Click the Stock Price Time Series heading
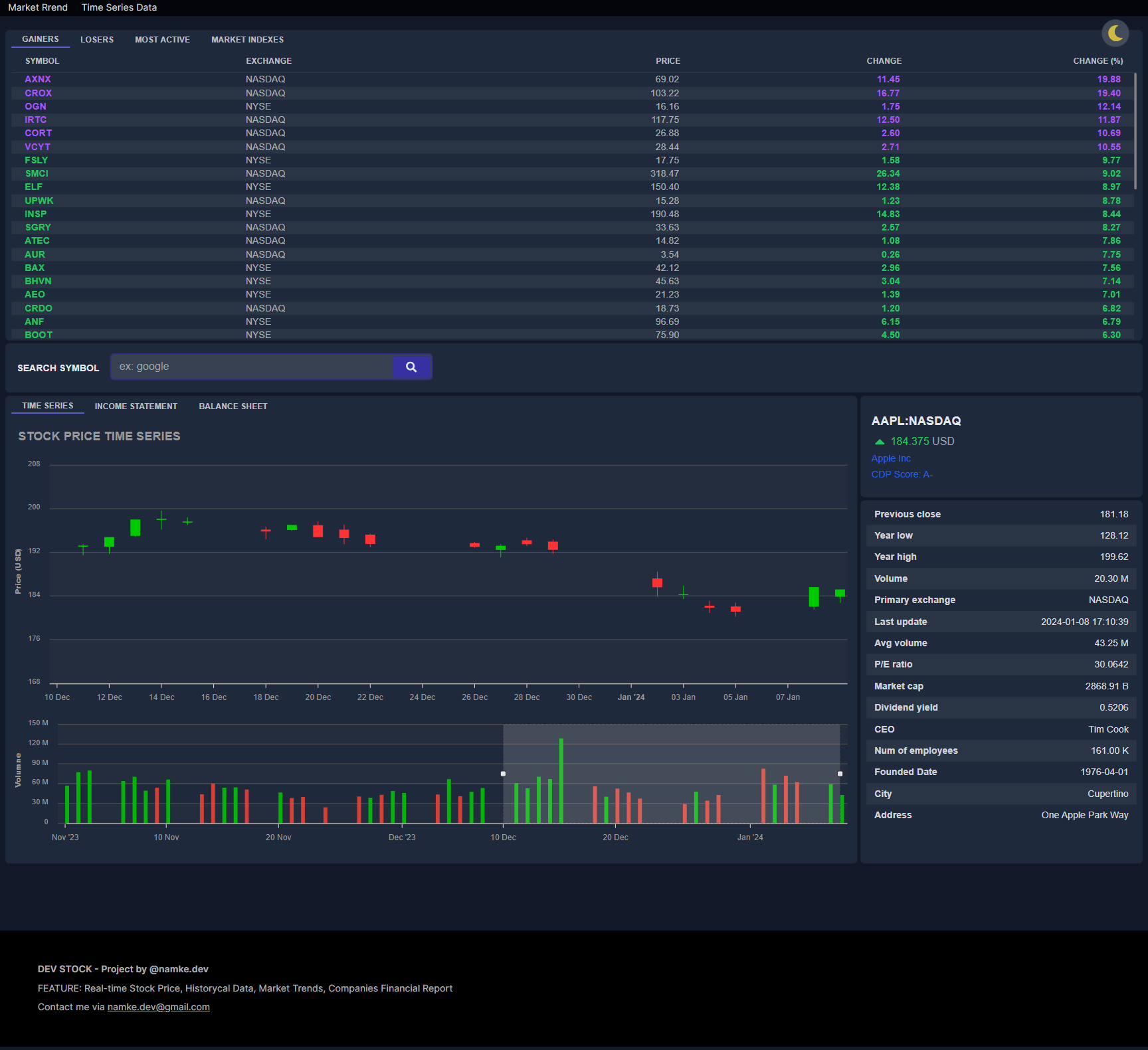This screenshot has height=1050, width=1148. [x=99, y=436]
